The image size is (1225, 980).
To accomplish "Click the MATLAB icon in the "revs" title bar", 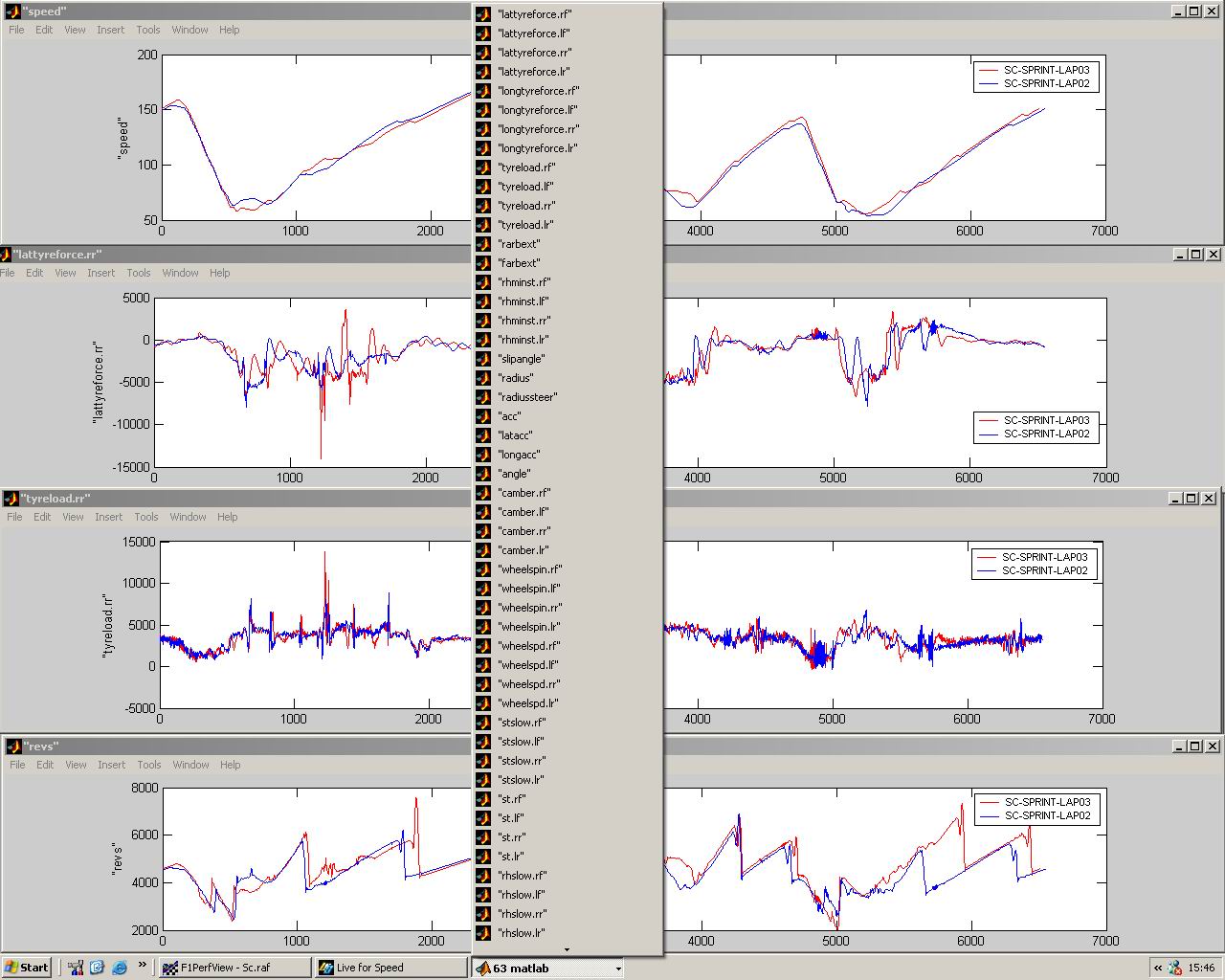I will (11, 746).
